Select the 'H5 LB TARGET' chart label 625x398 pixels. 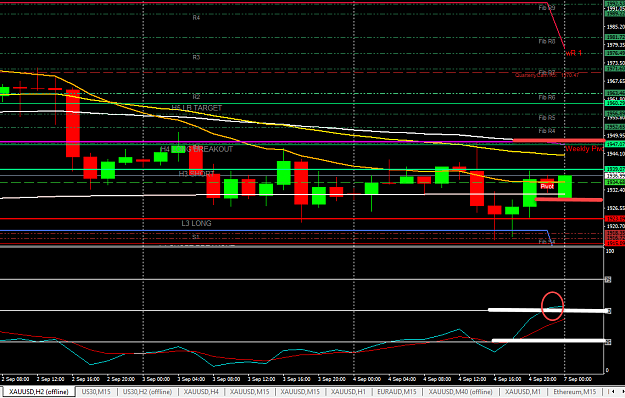tap(197, 108)
